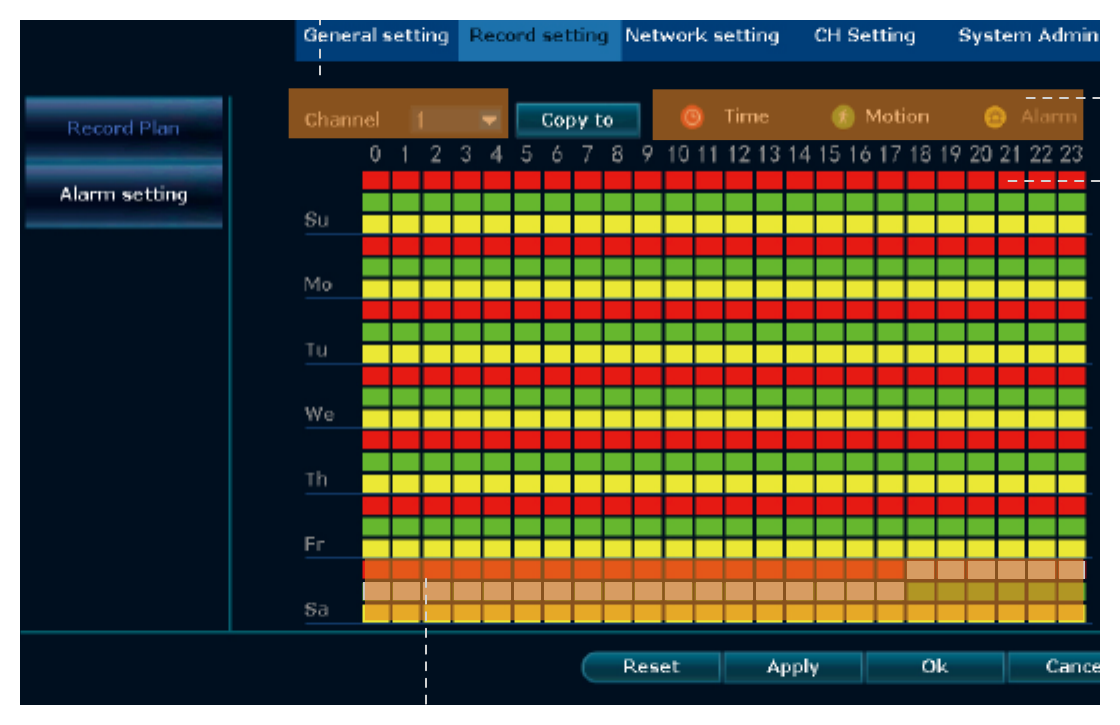The width and height of the screenshot is (1120, 725).
Task: Select Record Plan in the sidebar
Action: tap(124, 128)
